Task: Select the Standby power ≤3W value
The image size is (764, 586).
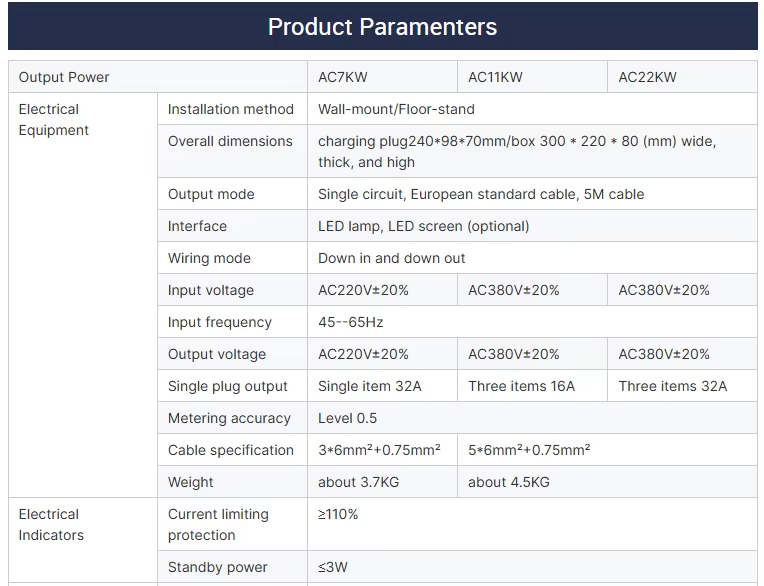Action: pyautogui.click(x=334, y=567)
